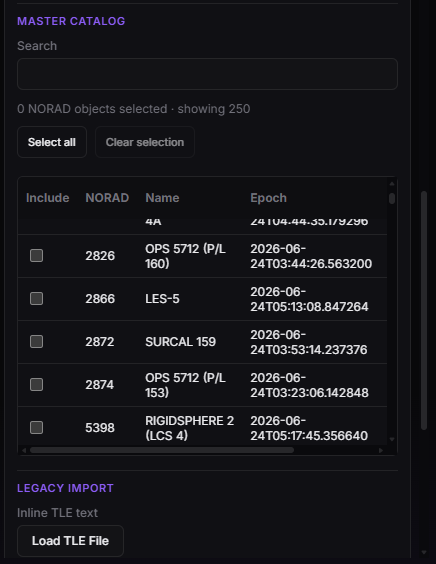
Task: Click the epoch ending in 03:23:06.142848
Action: (309, 385)
